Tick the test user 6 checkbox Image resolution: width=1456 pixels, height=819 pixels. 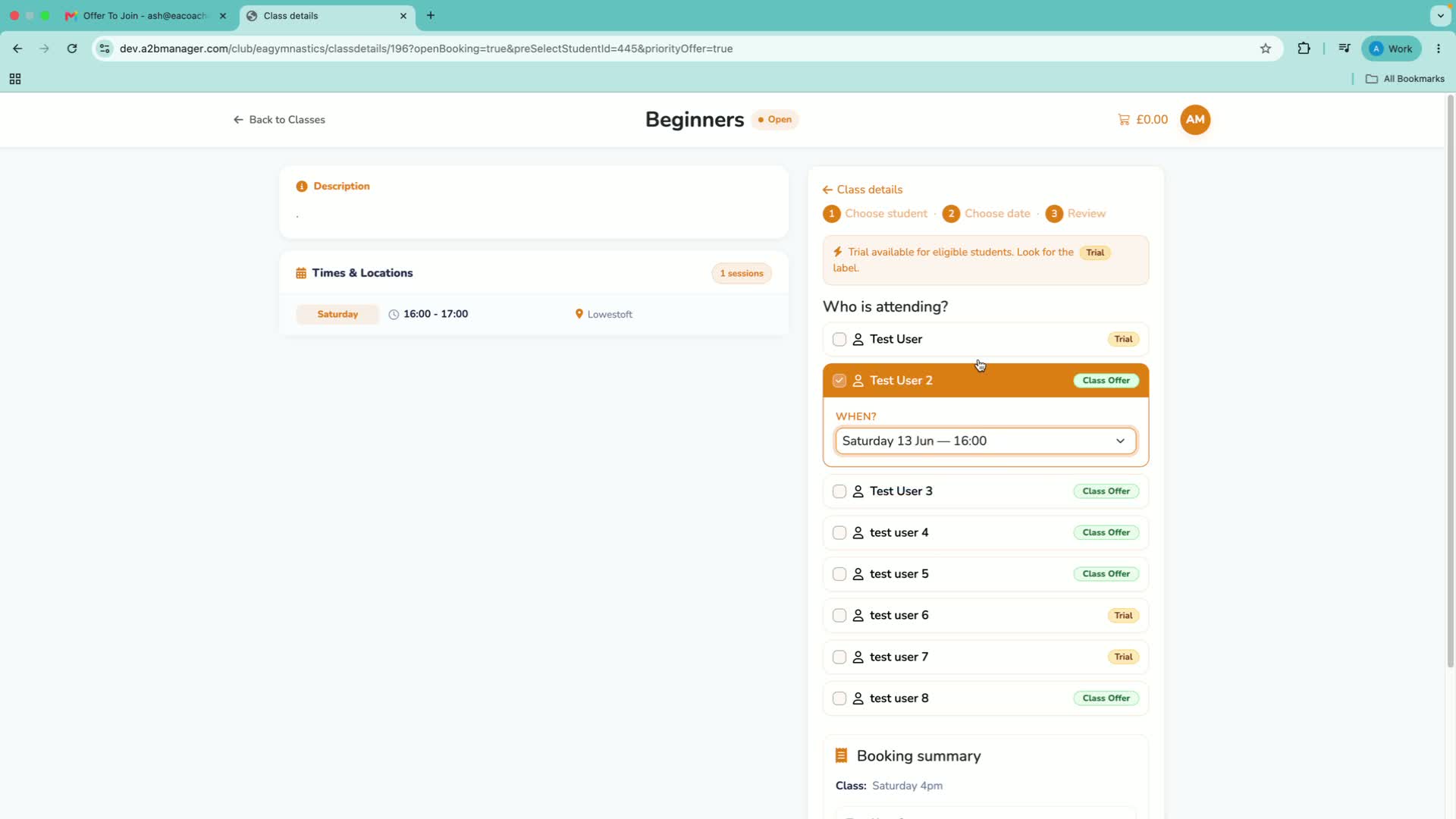point(839,616)
